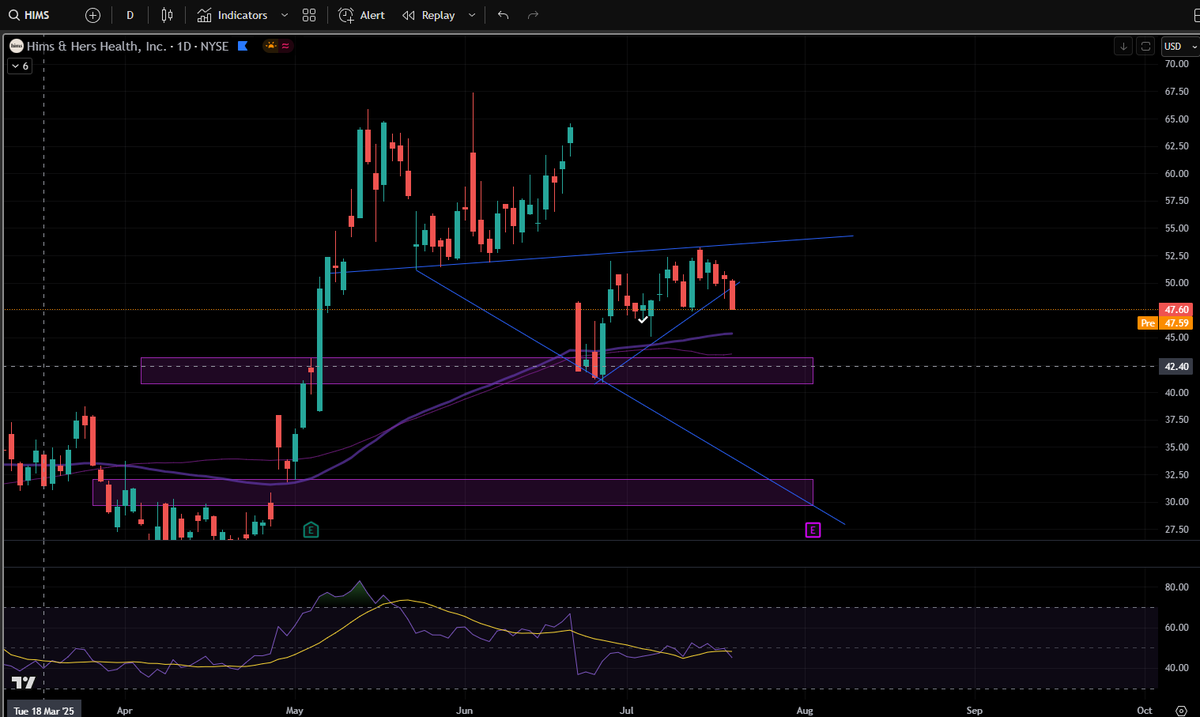Click the pink data status badge

(285, 46)
